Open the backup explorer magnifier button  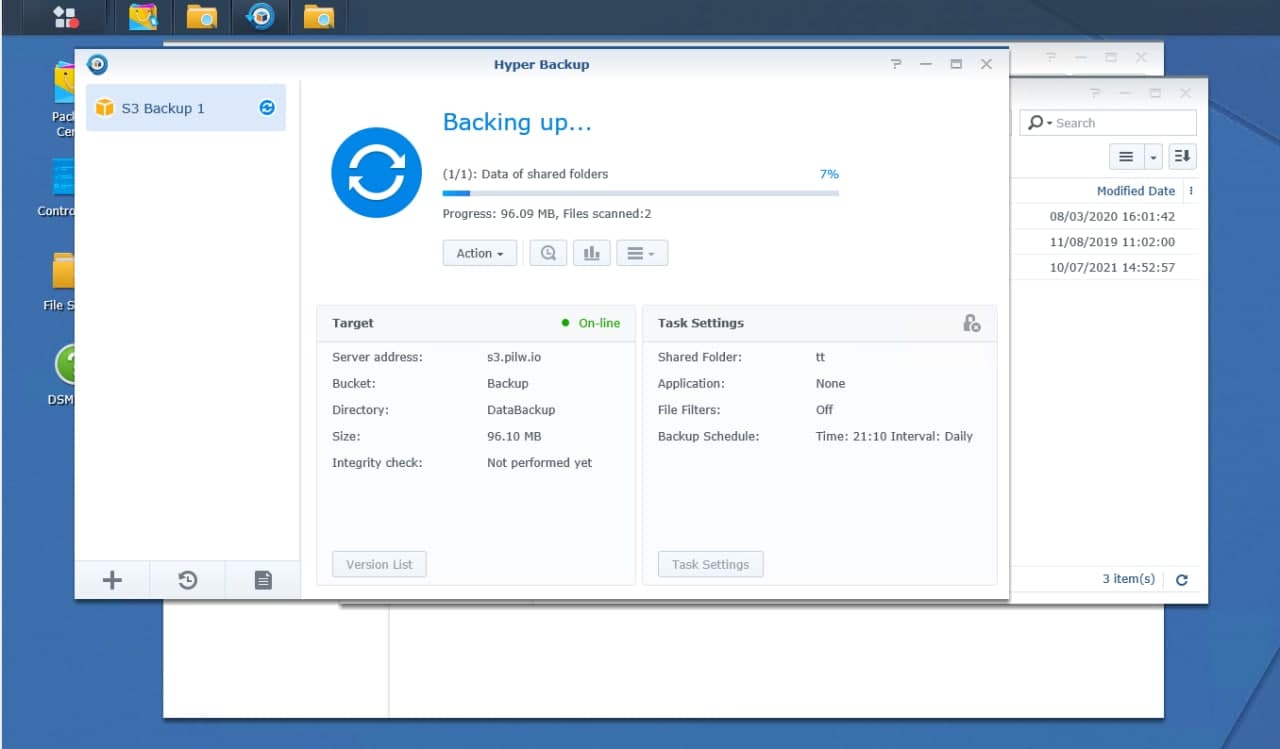tap(548, 253)
